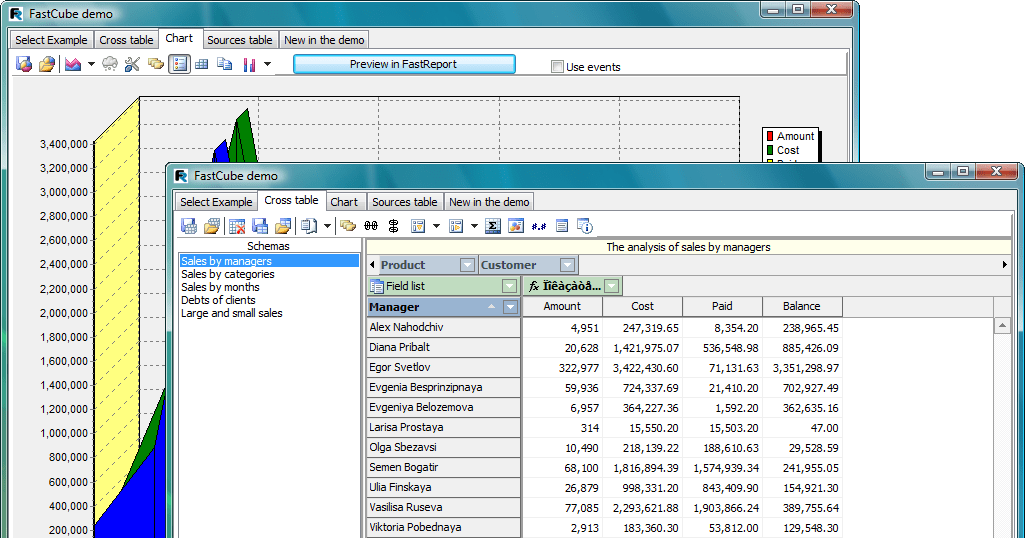Open New in the demo tab in front window
The image size is (1025, 538).
[489, 202]
